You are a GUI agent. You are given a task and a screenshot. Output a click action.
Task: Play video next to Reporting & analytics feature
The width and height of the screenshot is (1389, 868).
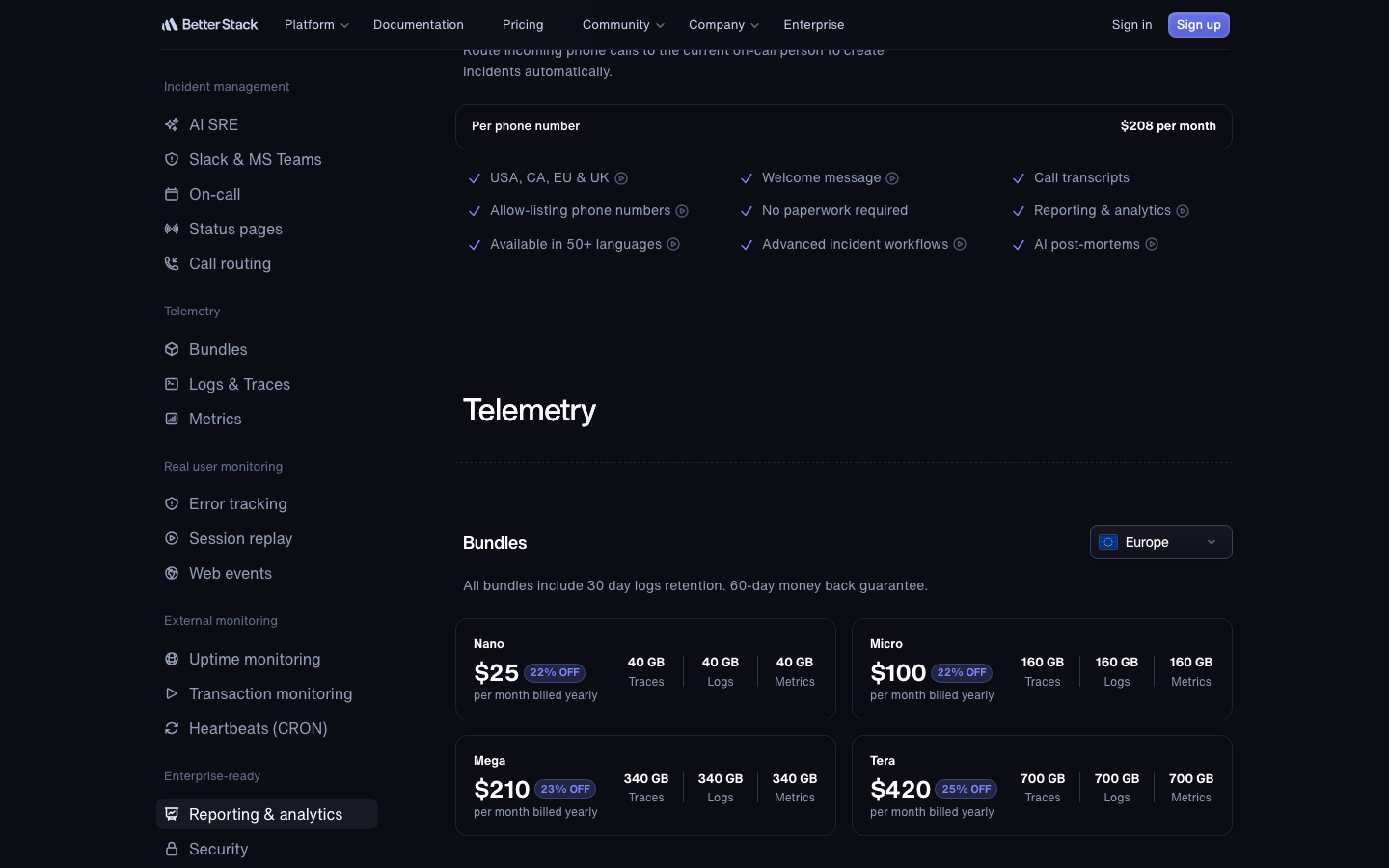1183,211
